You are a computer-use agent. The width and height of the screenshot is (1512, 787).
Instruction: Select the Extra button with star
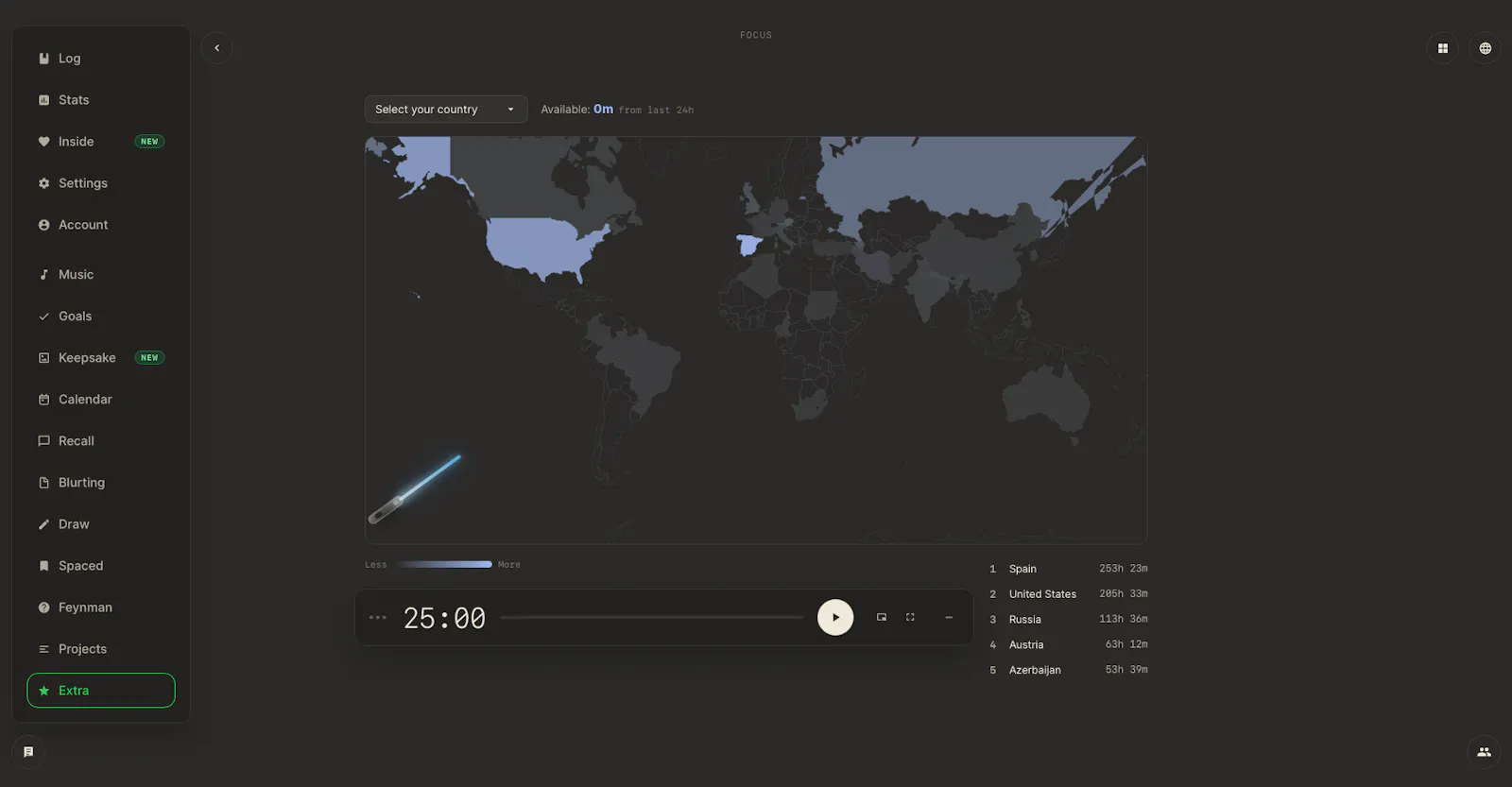tap(101, 691)
